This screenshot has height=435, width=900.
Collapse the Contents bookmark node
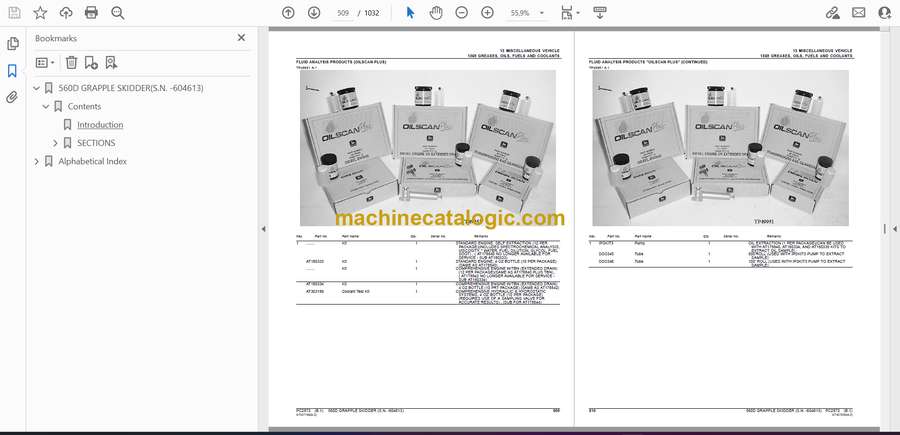[46, 107]
